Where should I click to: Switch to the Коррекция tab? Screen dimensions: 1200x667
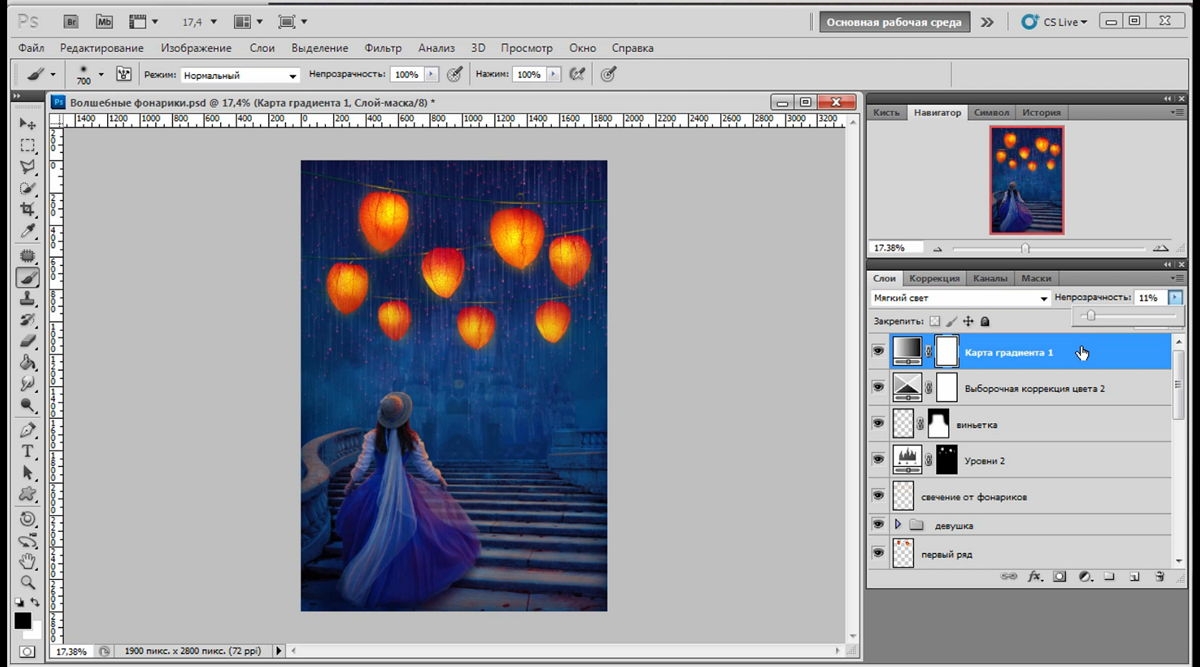(x=934, y=278)
